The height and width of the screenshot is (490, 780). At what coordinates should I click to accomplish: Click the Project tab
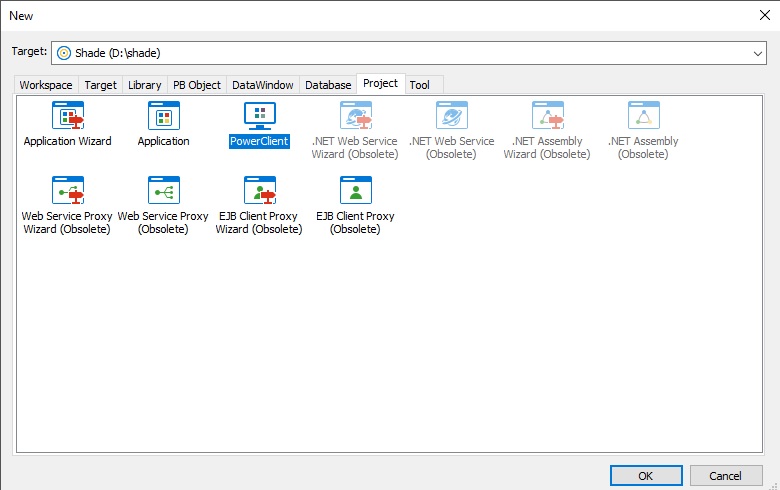tap(381, 84)
